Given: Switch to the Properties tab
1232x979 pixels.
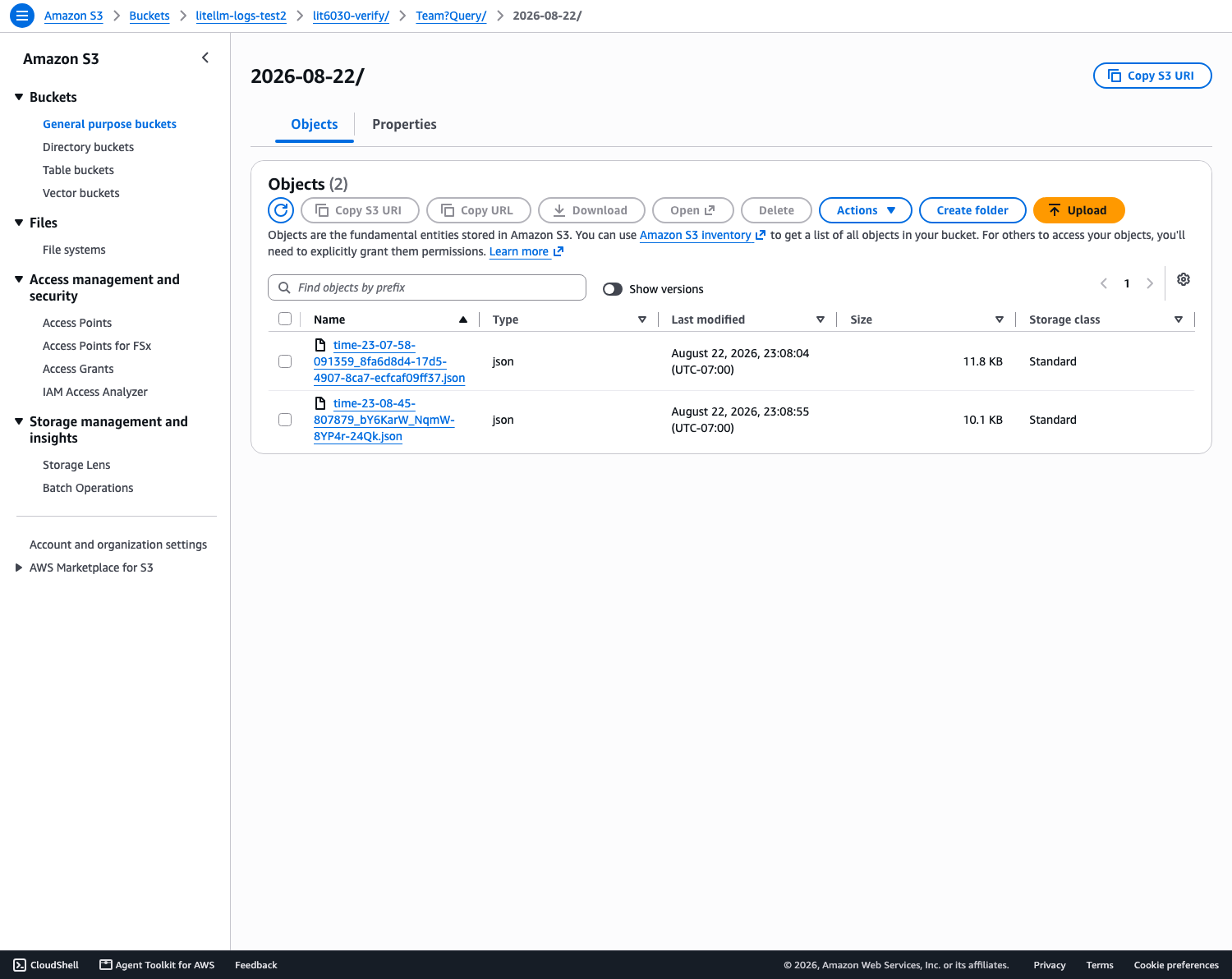Looking at the screenshot, I should [x=404, y=124].
